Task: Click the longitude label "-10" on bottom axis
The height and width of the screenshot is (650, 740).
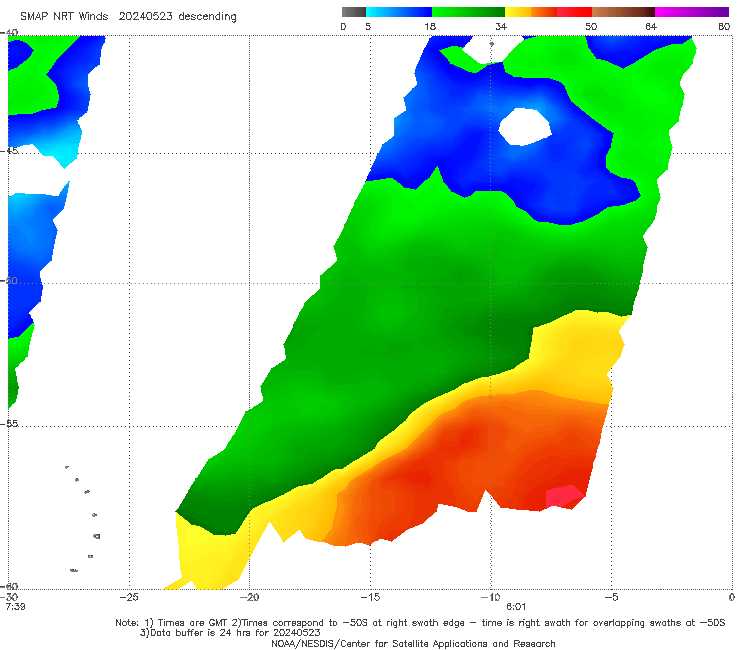Action: click(490, 597)
